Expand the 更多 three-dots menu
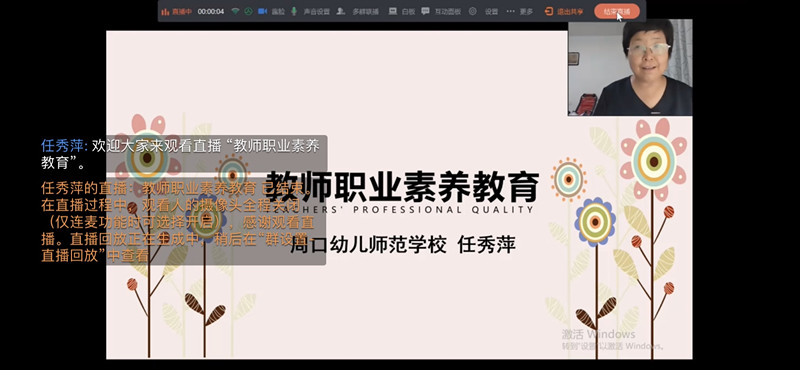The width and height of the screenshot is (800, 370). click(510, 11)
